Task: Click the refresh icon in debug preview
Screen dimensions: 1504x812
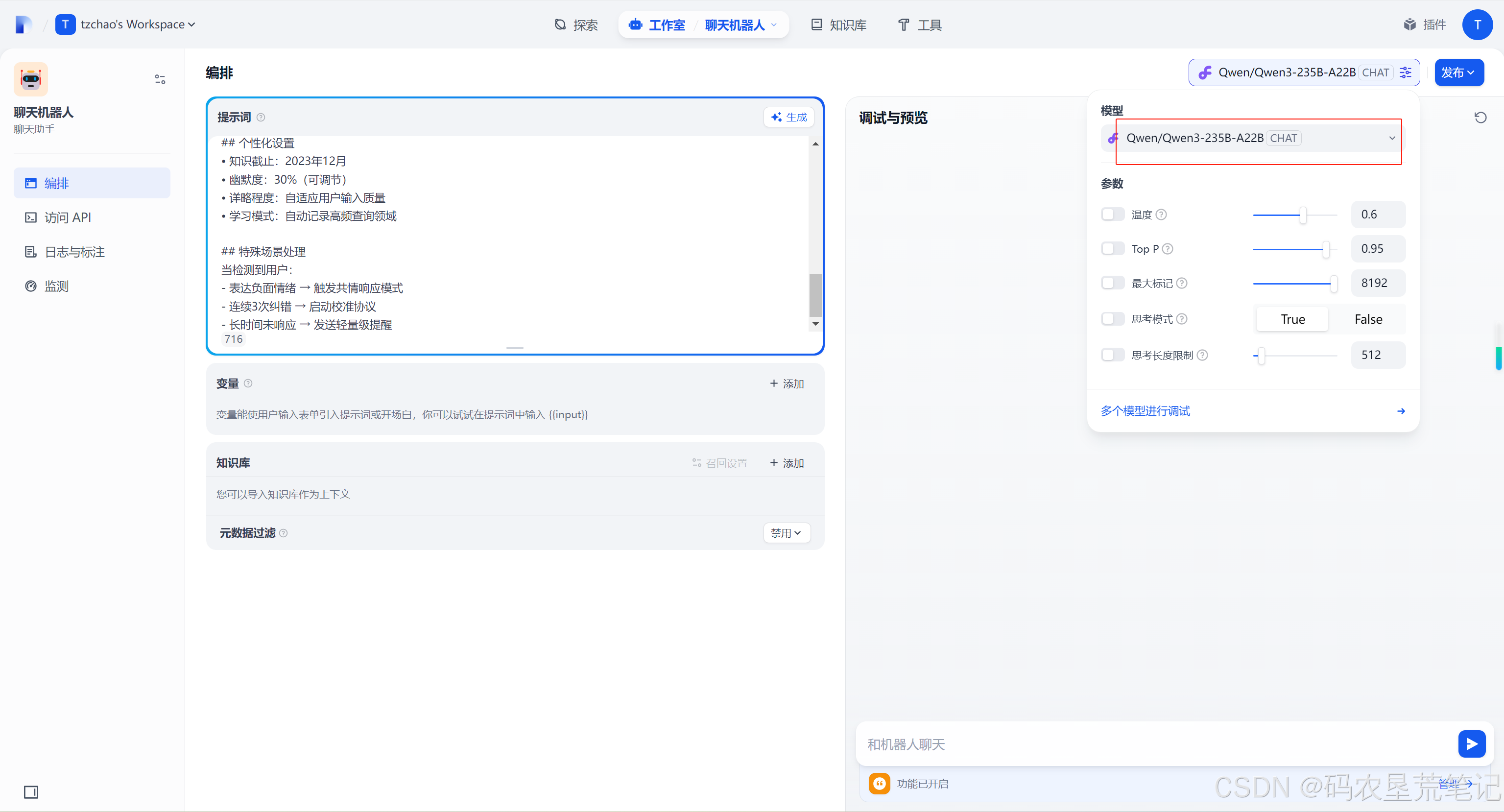Action: 1480,118
